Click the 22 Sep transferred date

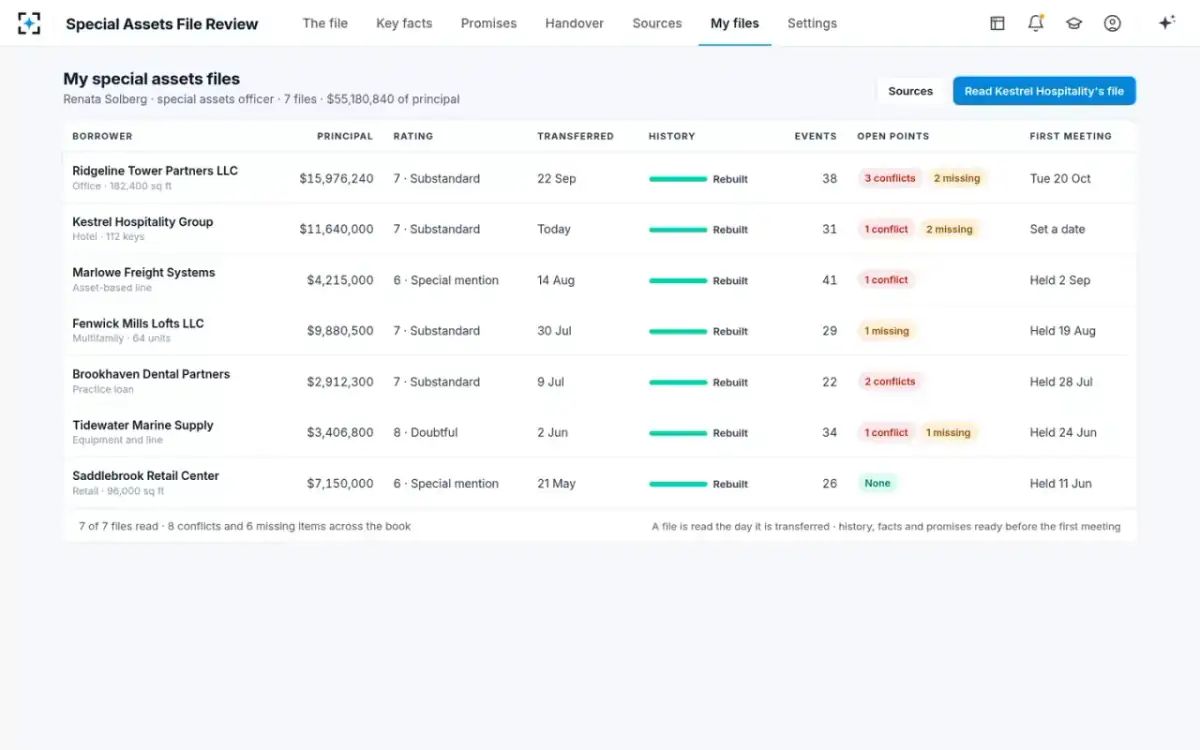click(556, 179)
